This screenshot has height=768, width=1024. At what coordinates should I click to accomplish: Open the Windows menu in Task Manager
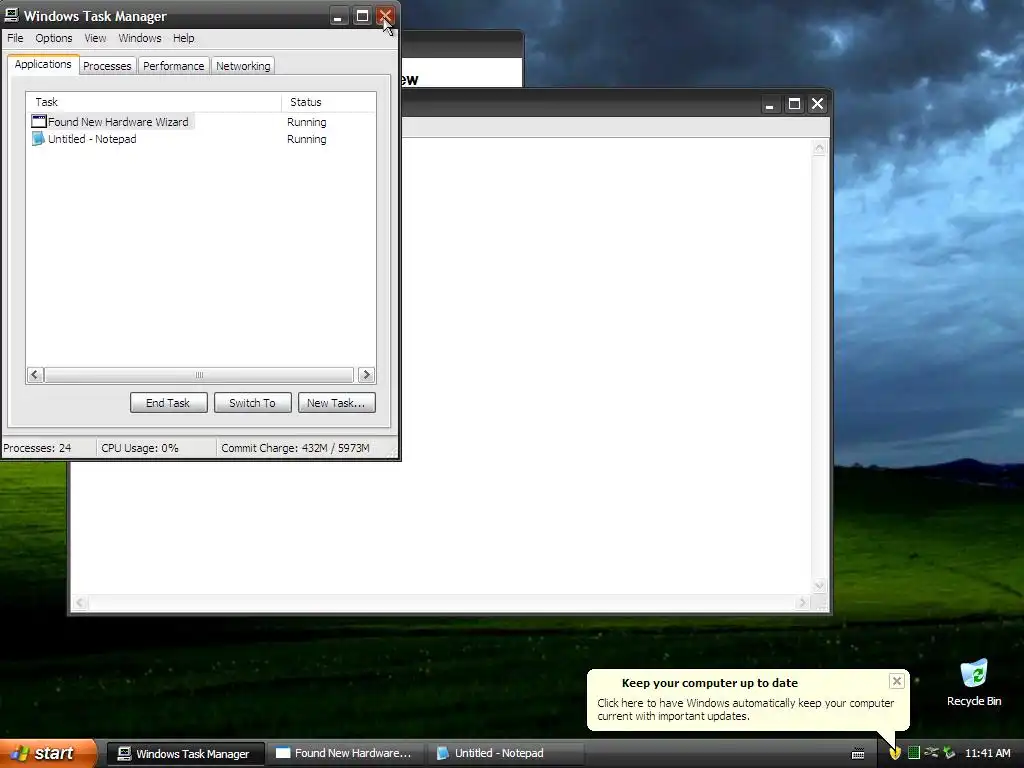tap(140, 38)
